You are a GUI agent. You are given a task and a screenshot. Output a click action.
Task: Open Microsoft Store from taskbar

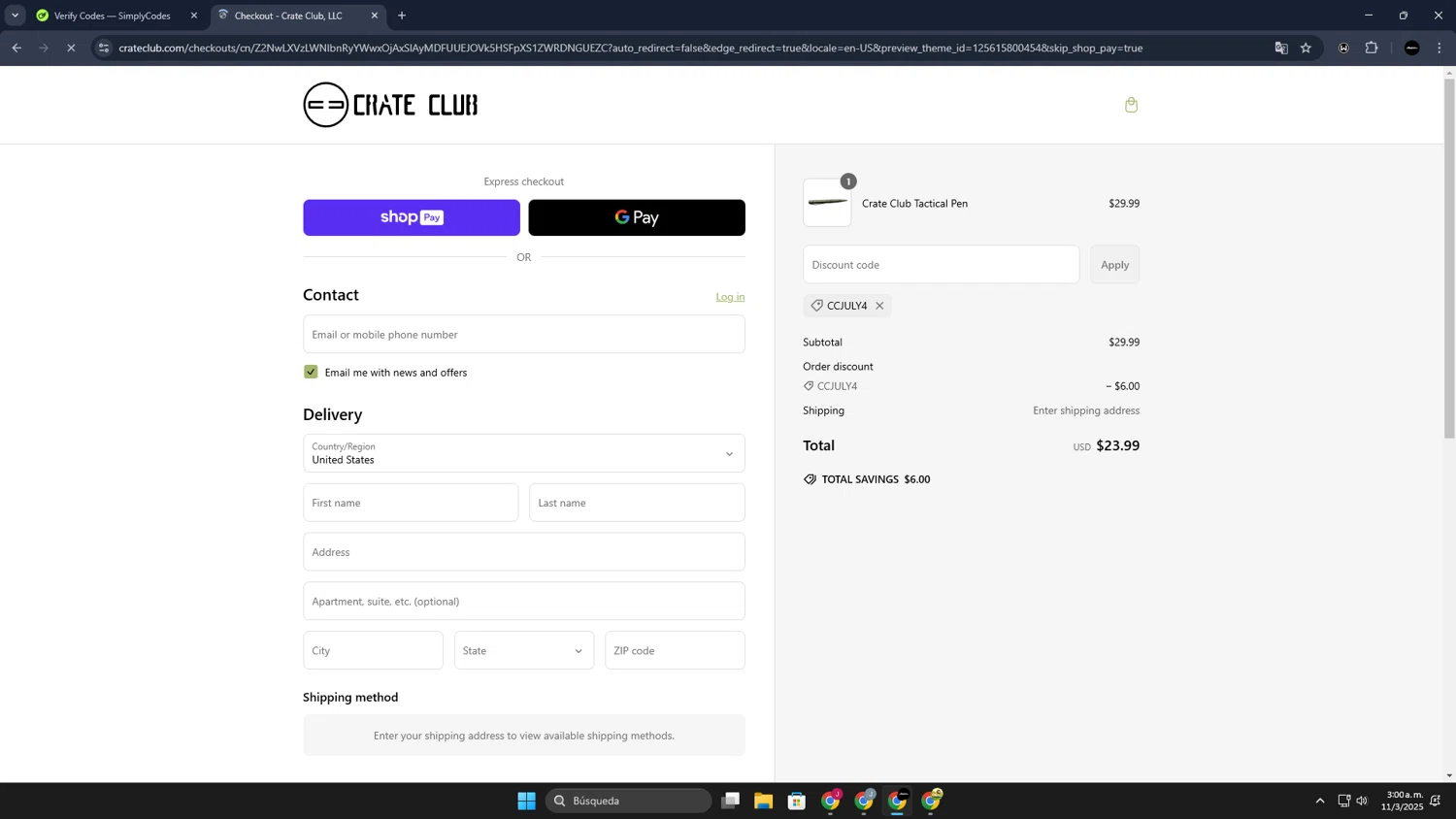tap(797, 801)
